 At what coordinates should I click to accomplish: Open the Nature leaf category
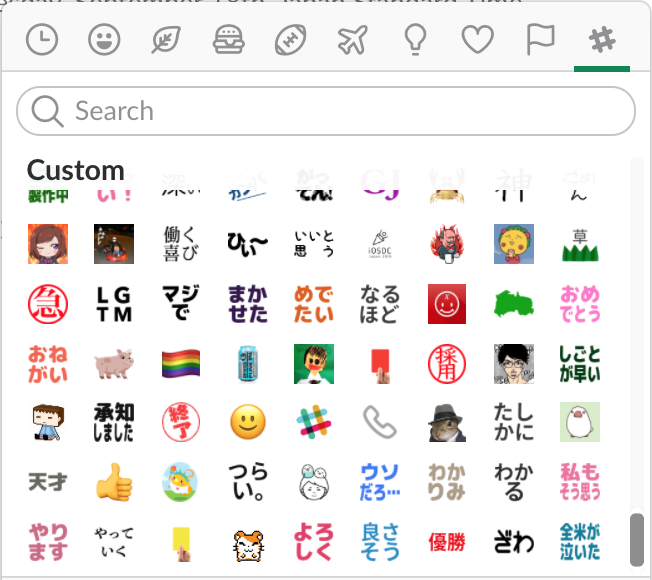(166, 40)
